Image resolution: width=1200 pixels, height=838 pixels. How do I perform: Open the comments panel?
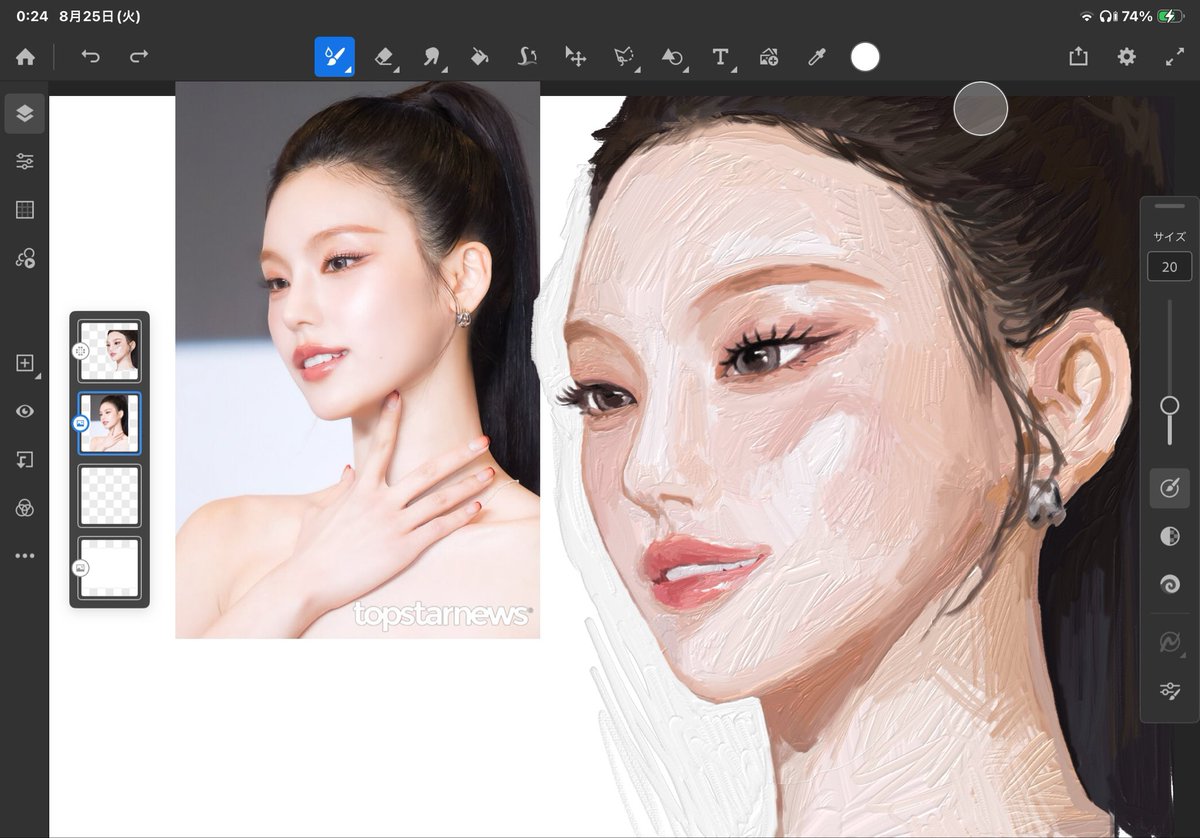pos(25,258)
